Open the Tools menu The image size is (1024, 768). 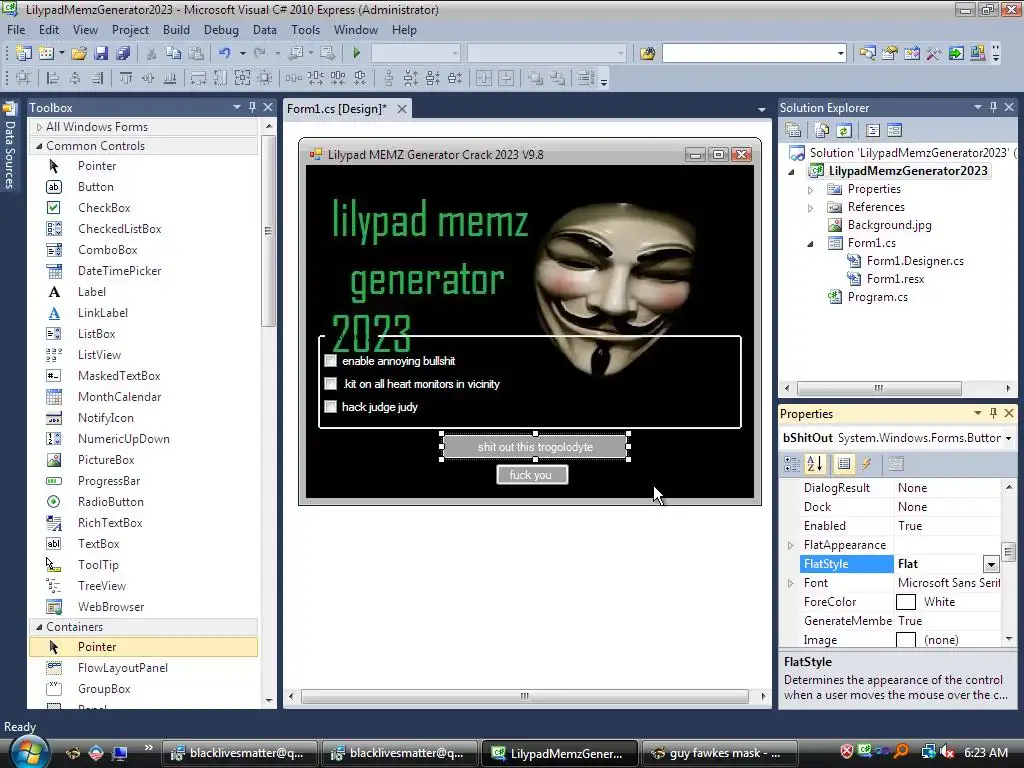click(x=306, y=30)
